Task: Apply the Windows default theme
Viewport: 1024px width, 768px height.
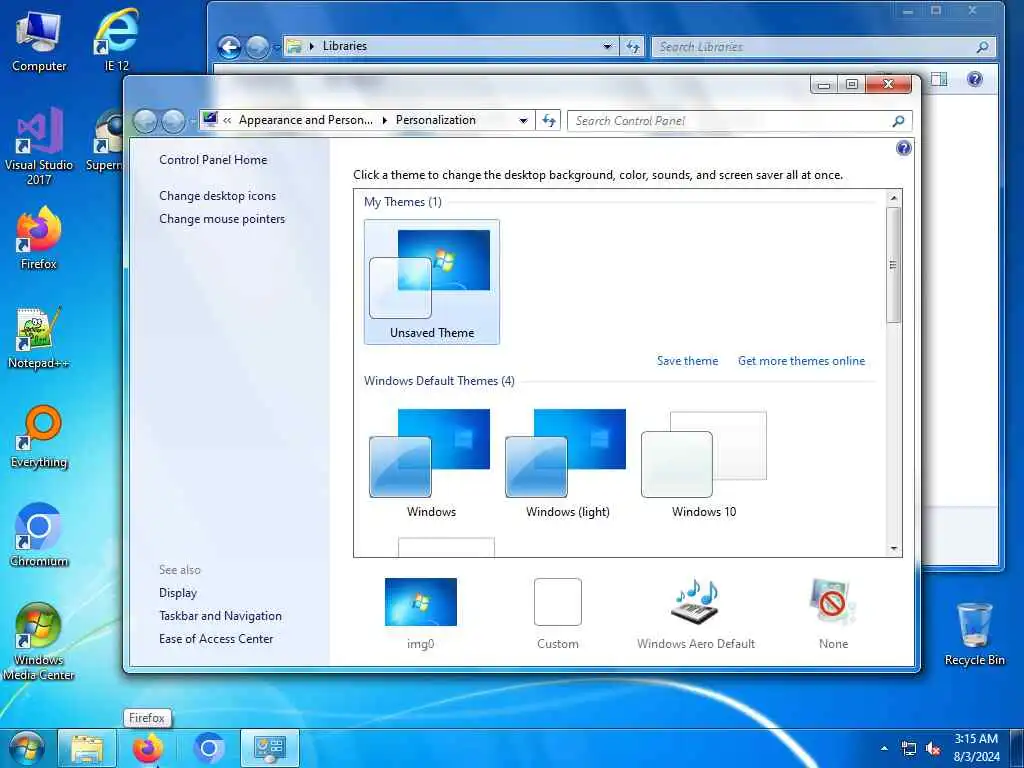Action: click(x=431, y=462)
